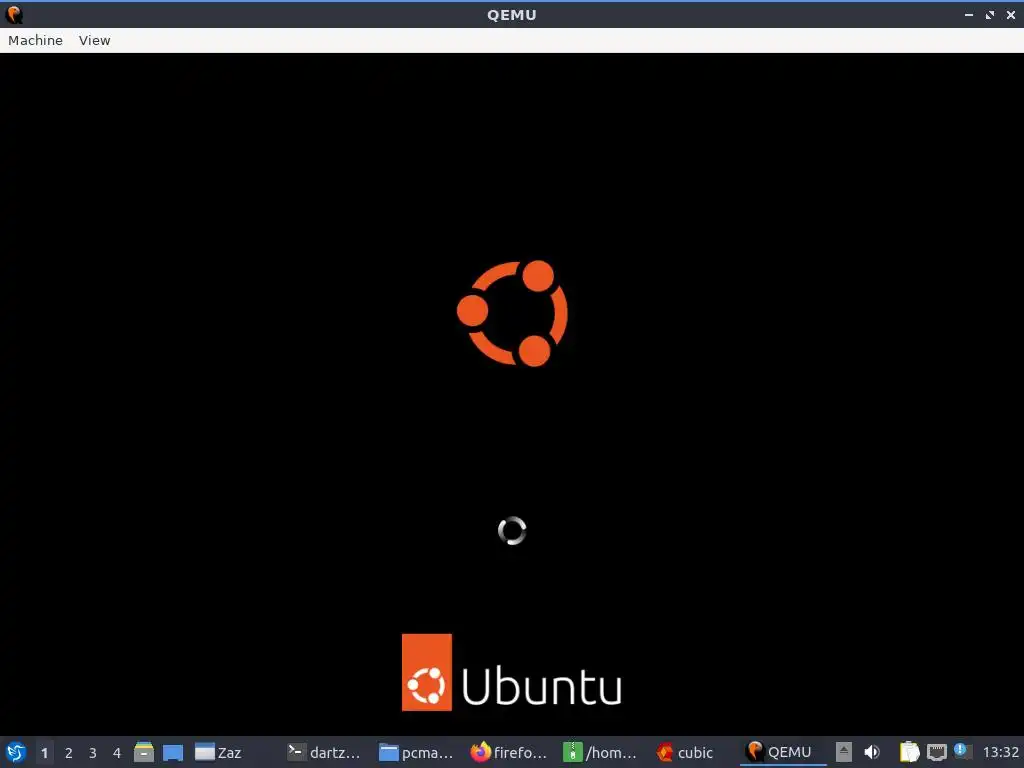Open update notification tray icon
Viewport: 1024px width, 768px height.
pos(961,751)
